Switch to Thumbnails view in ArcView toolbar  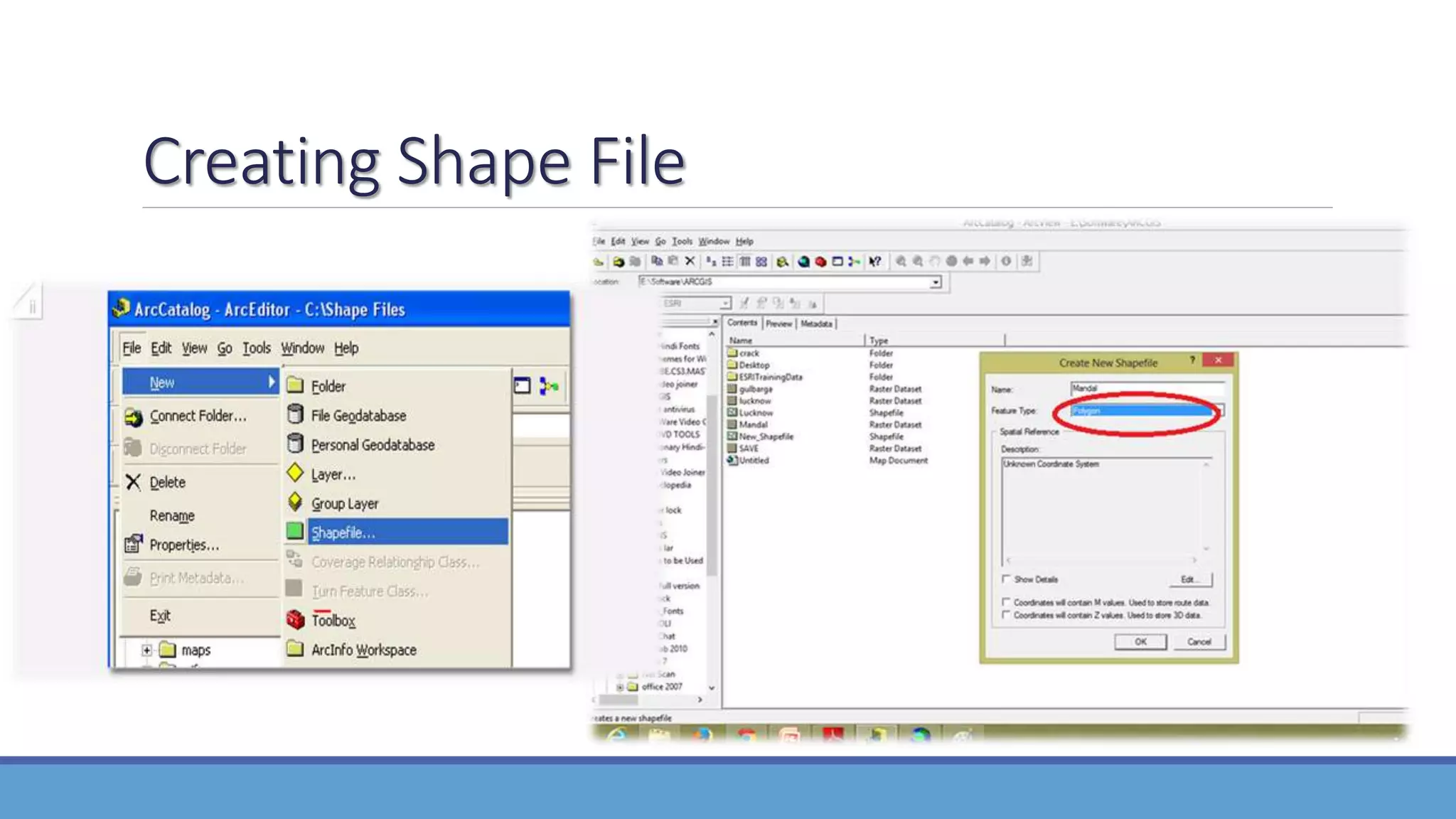pos(761,262)
